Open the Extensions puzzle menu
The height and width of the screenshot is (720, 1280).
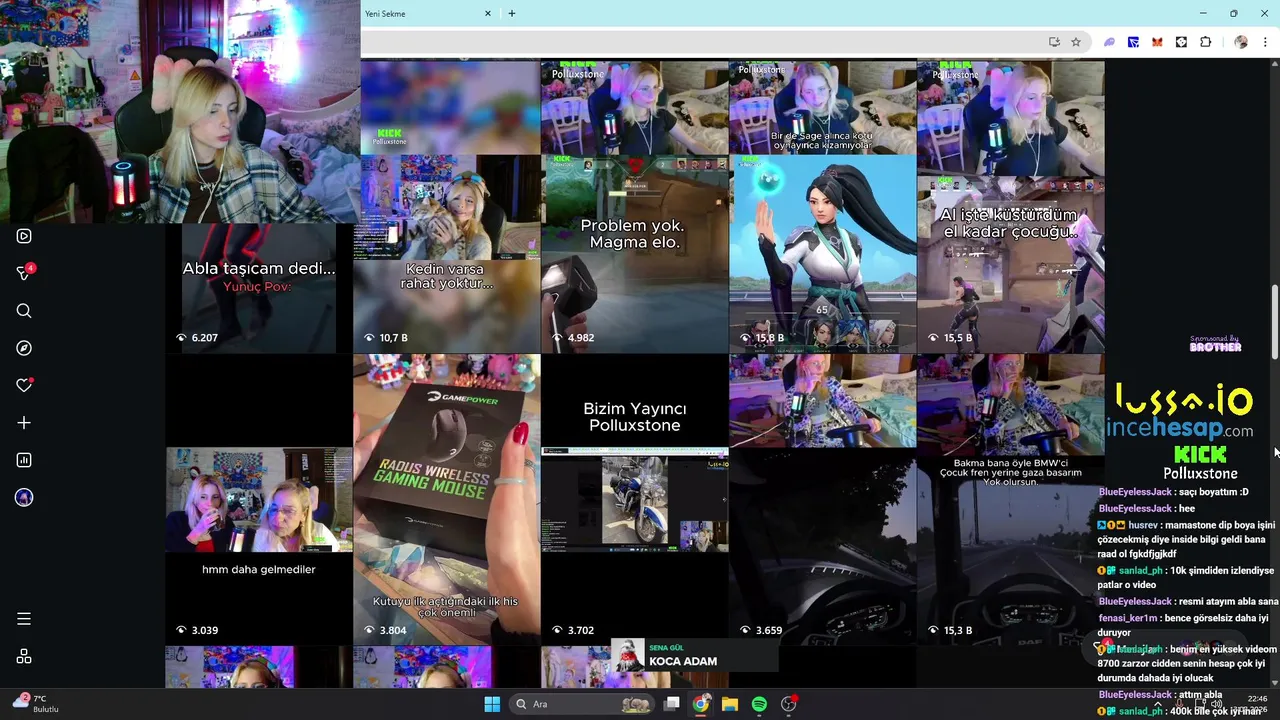[1205, 42]
